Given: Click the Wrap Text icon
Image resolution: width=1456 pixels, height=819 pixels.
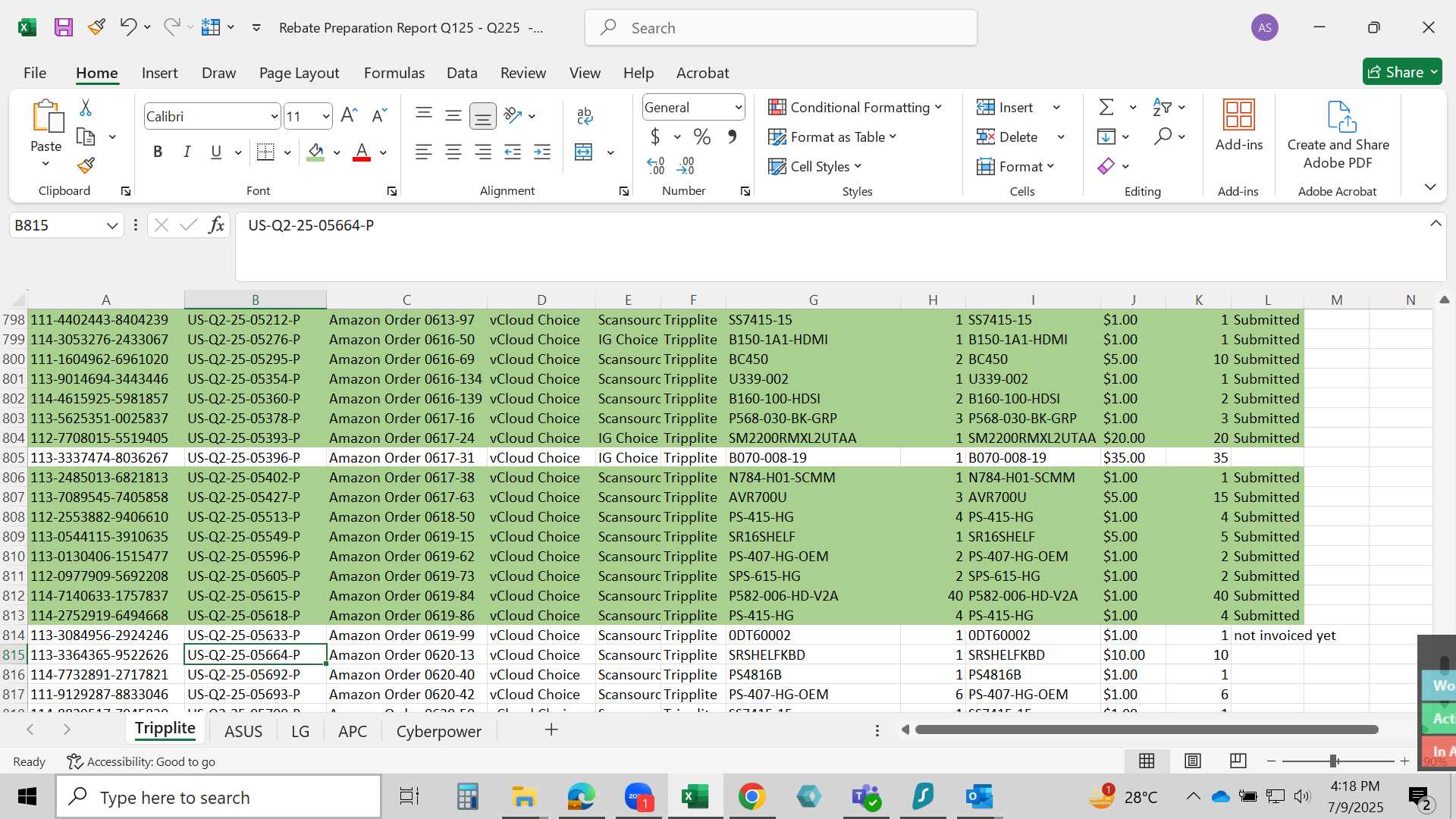Looking at the screenshot, I should [x=585, y=115].
